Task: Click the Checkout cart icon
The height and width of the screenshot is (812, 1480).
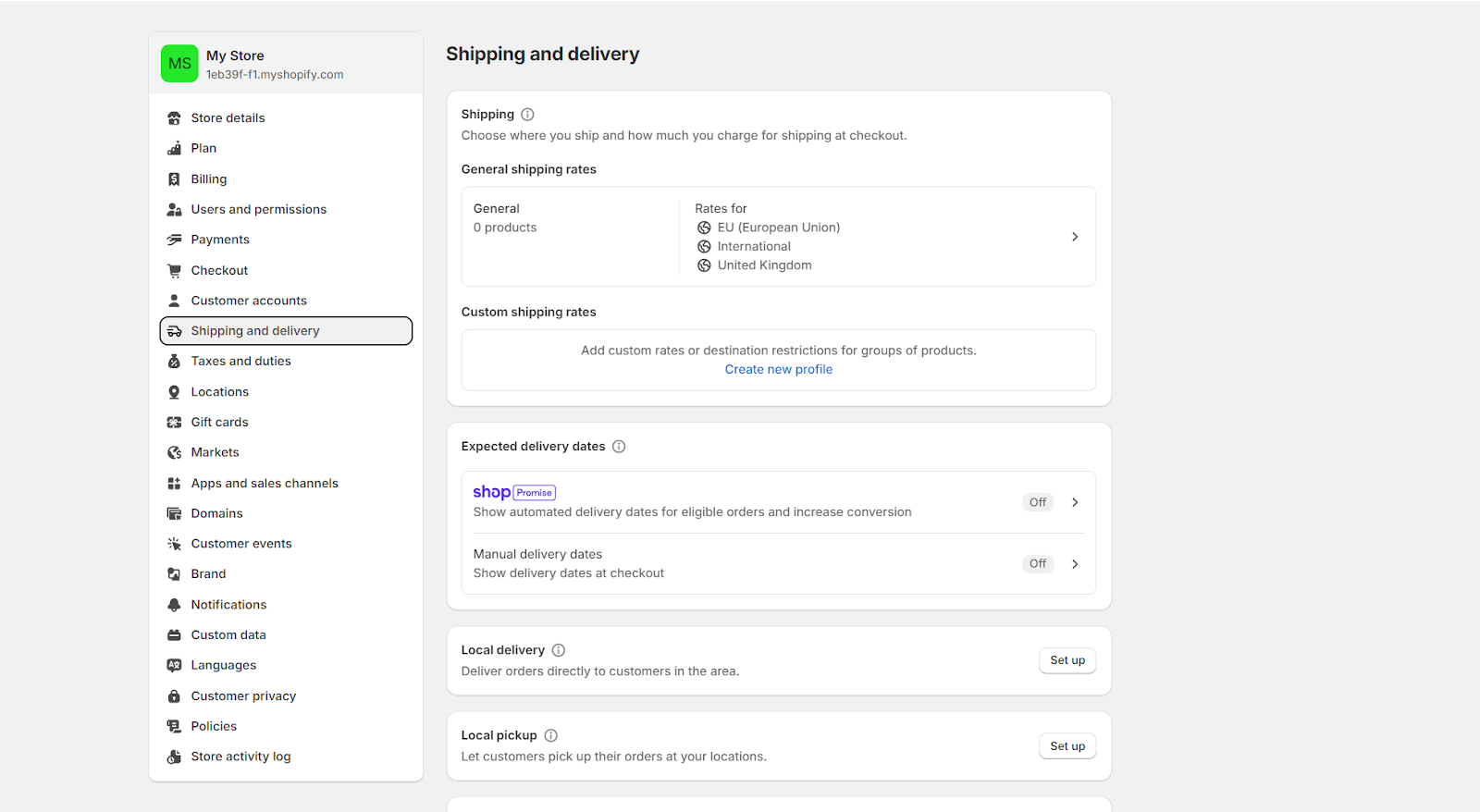Action: coord(174,271)
